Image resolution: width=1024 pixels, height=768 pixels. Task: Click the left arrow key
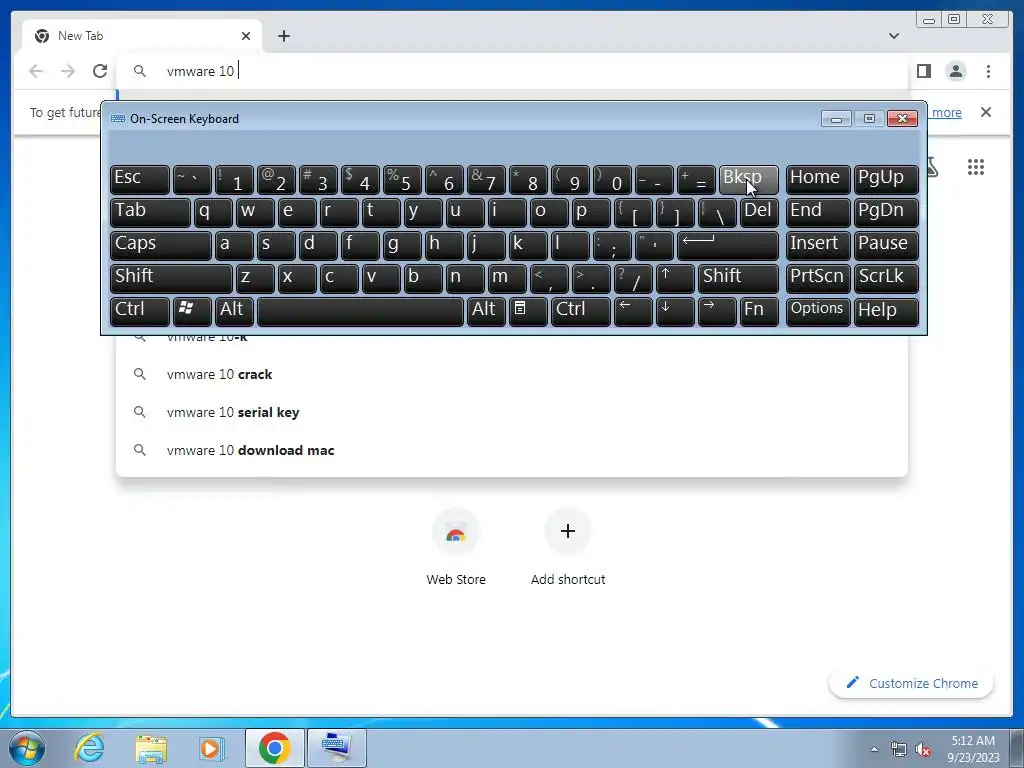click(x=633, y=311)
